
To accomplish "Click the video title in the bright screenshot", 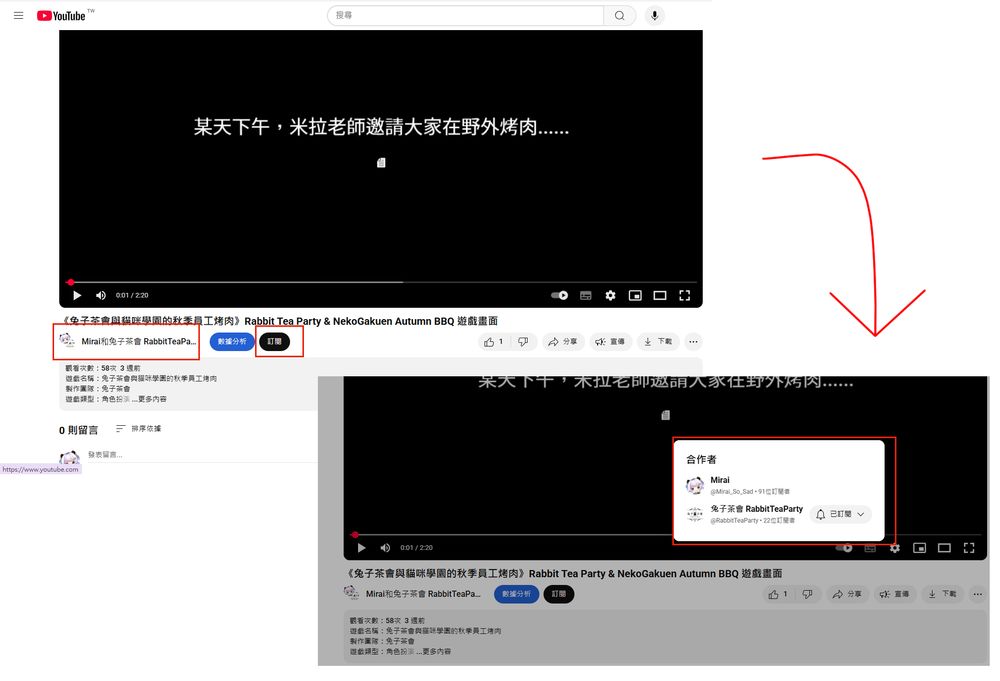I will click(x=281, y=321).
